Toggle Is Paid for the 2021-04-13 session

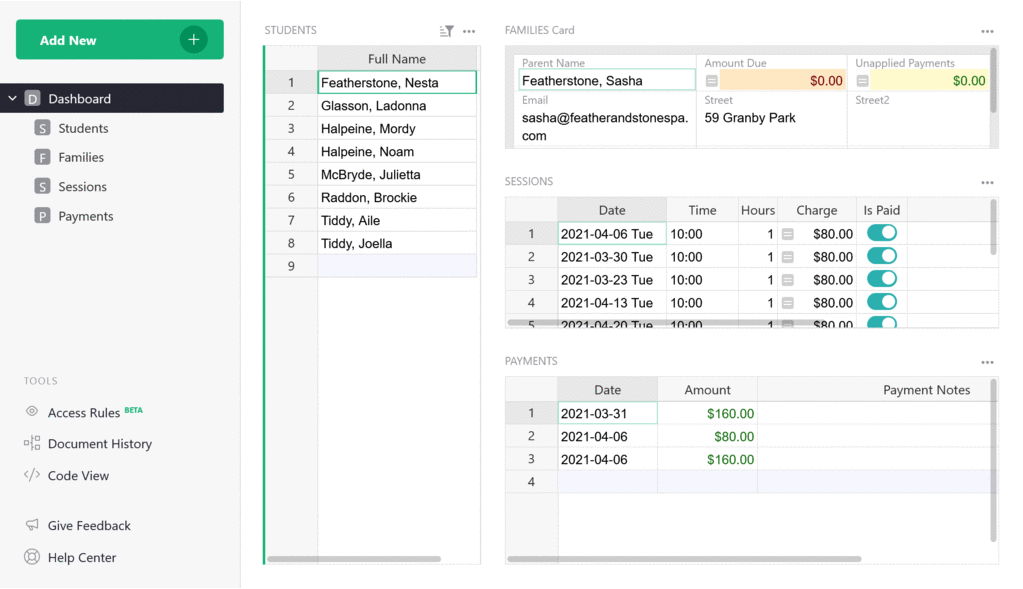point(881,302)
